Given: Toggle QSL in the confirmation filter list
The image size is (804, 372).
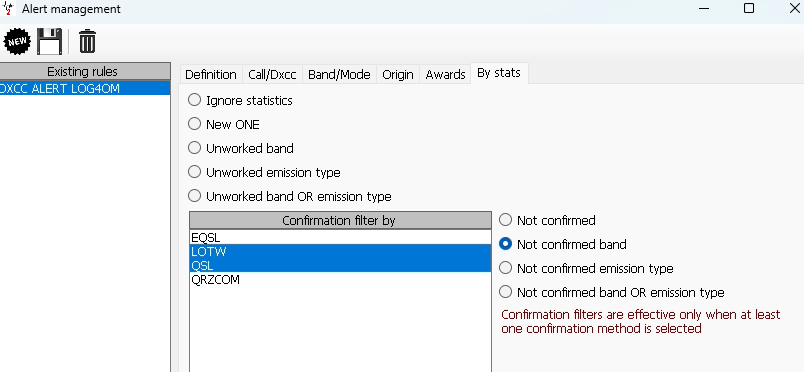Looking at the screenshot, I should tap(340, 265).
